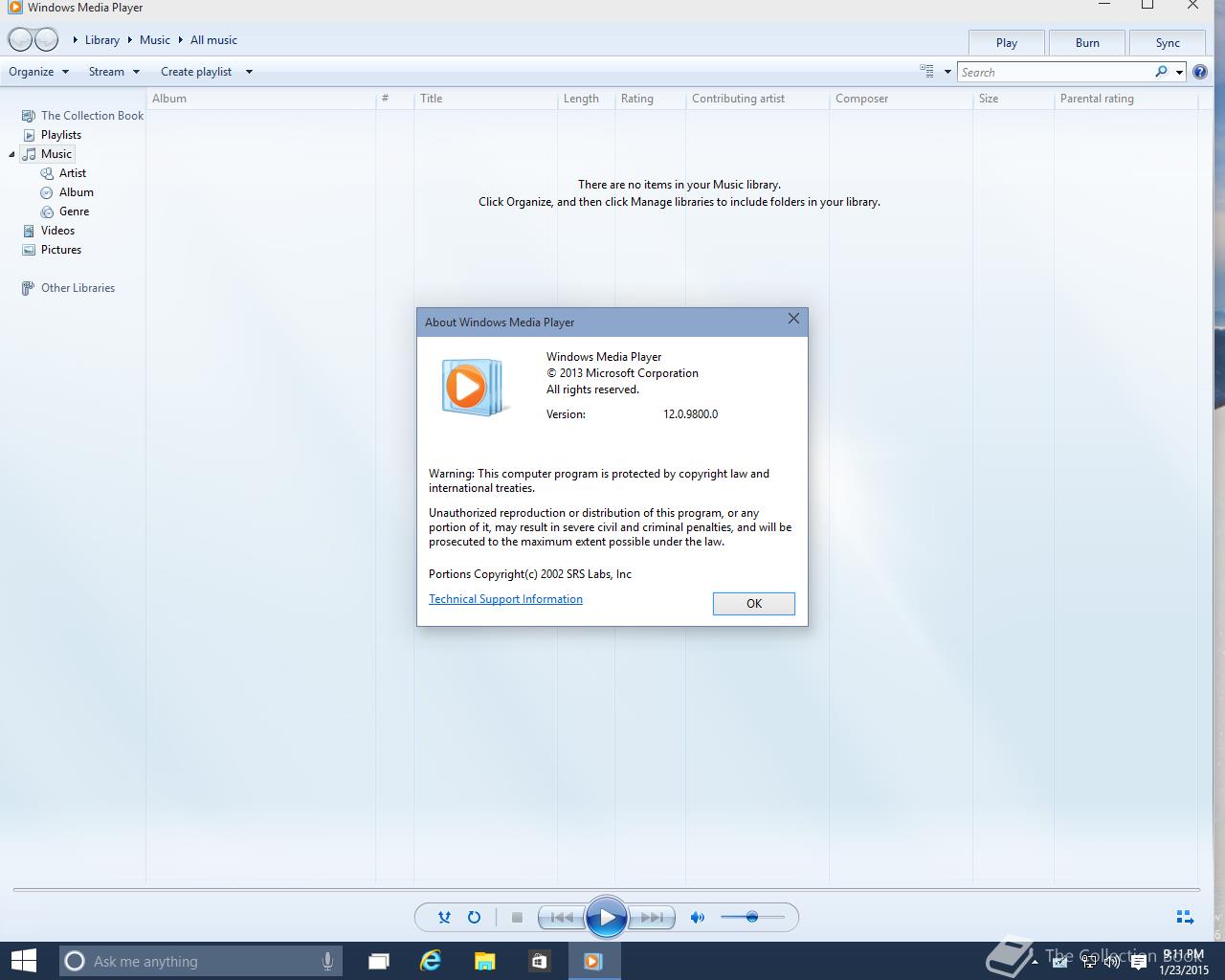
Task: Sort by the Title column header
Action: click(x=485, y=99)
